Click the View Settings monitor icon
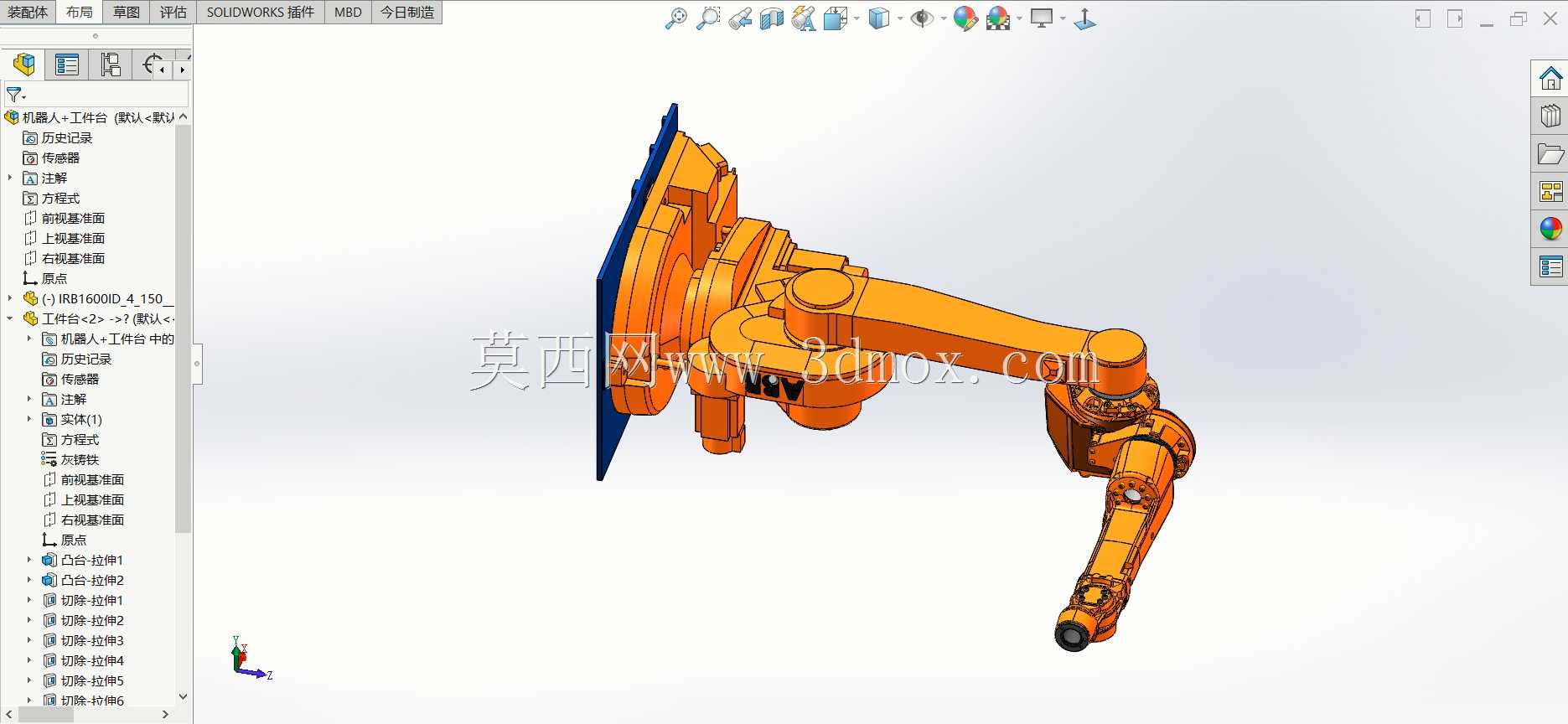This screenshot has height=724, width=1568. tap(1042, 18)
